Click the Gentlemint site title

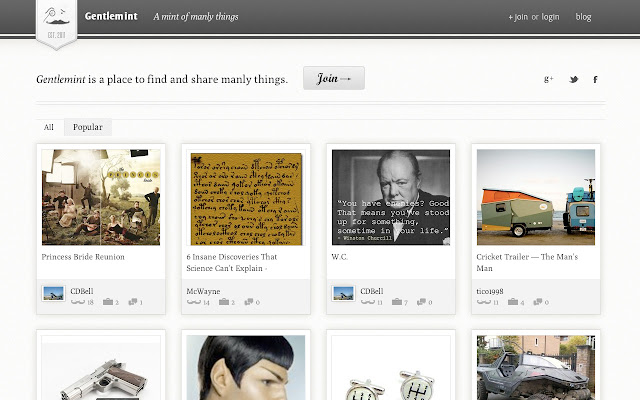[x=111, y=16]
